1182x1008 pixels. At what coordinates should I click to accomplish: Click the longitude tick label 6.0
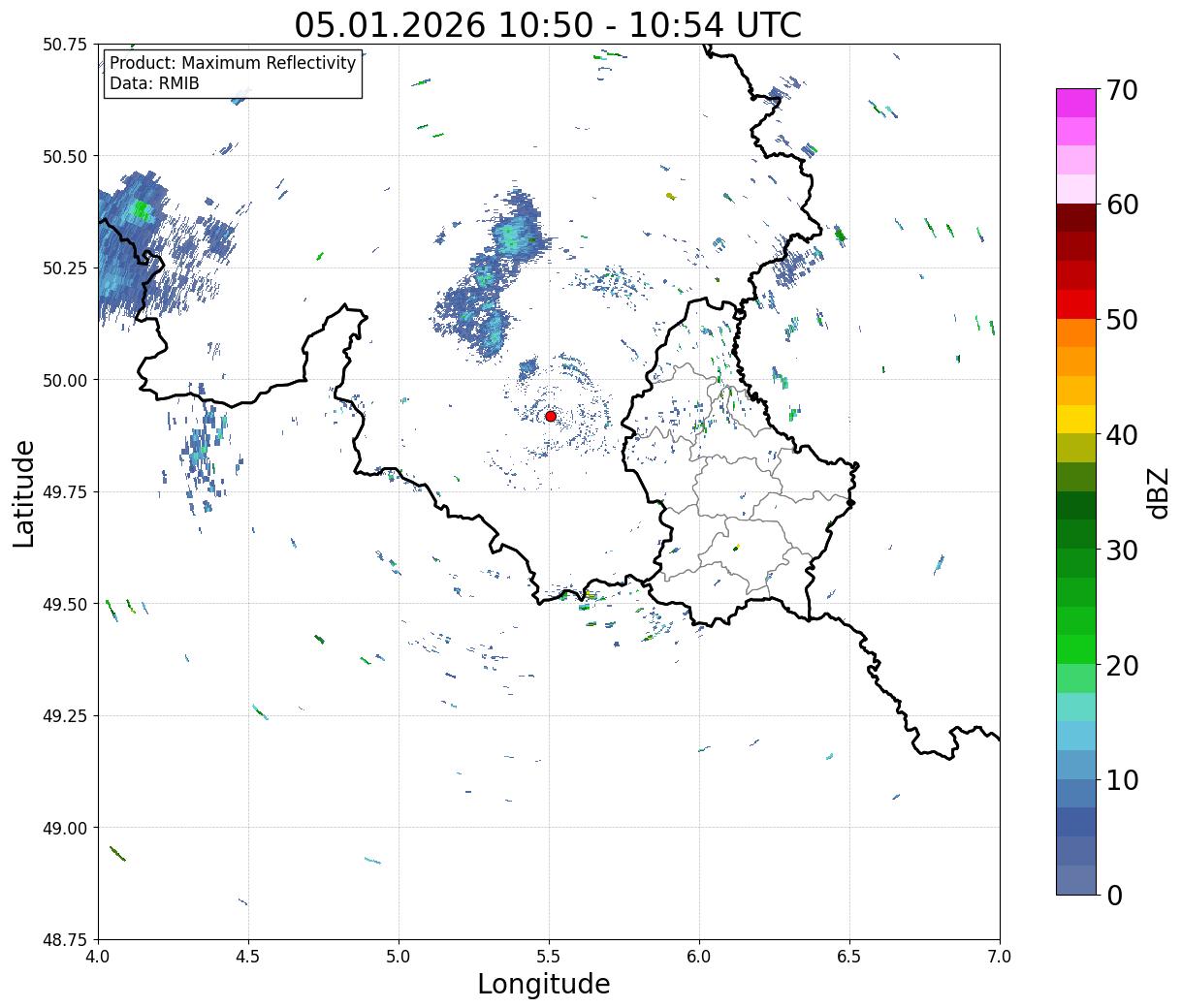tap(699, 957)
